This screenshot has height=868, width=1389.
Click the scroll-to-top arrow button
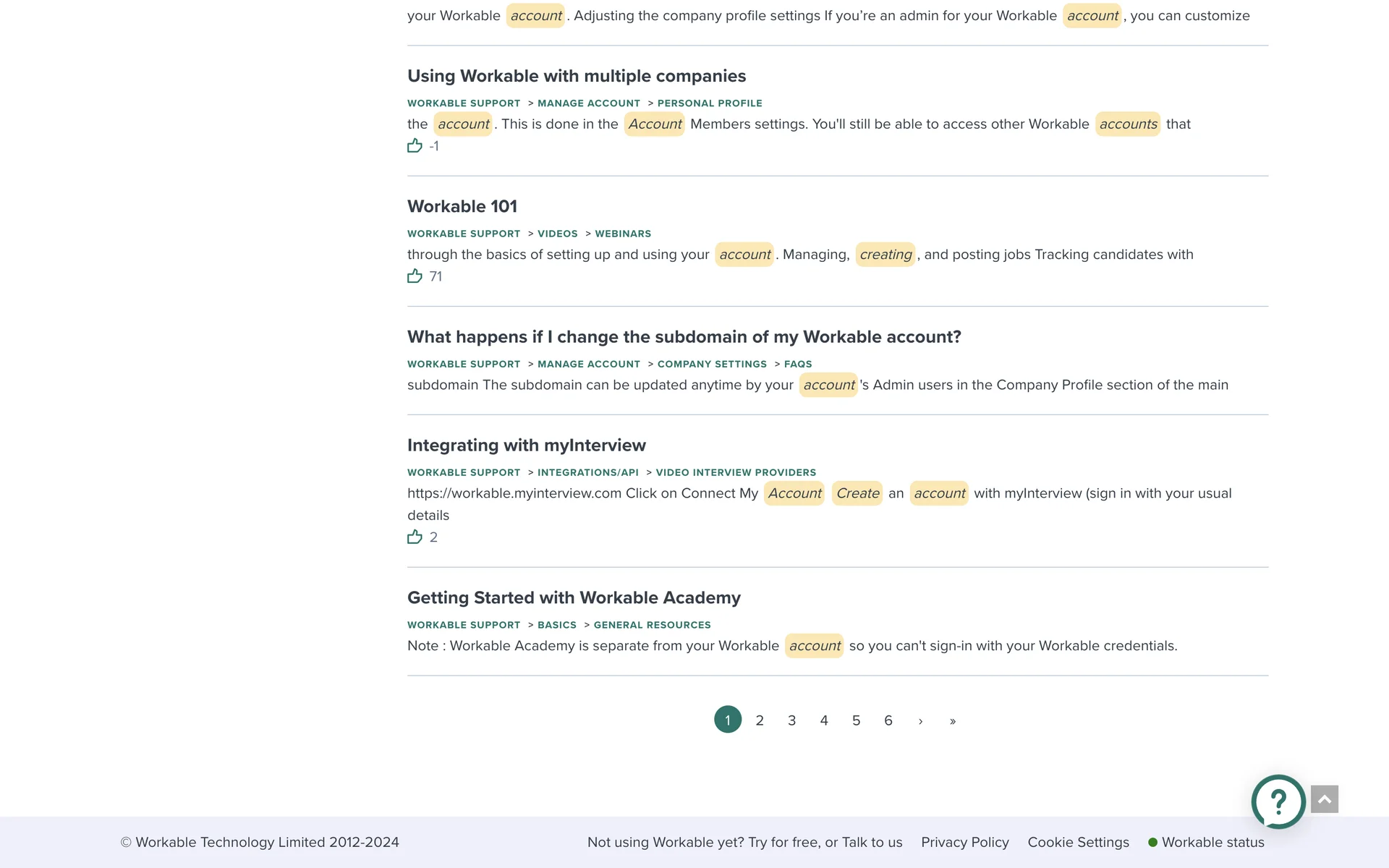pos(1324,799)
